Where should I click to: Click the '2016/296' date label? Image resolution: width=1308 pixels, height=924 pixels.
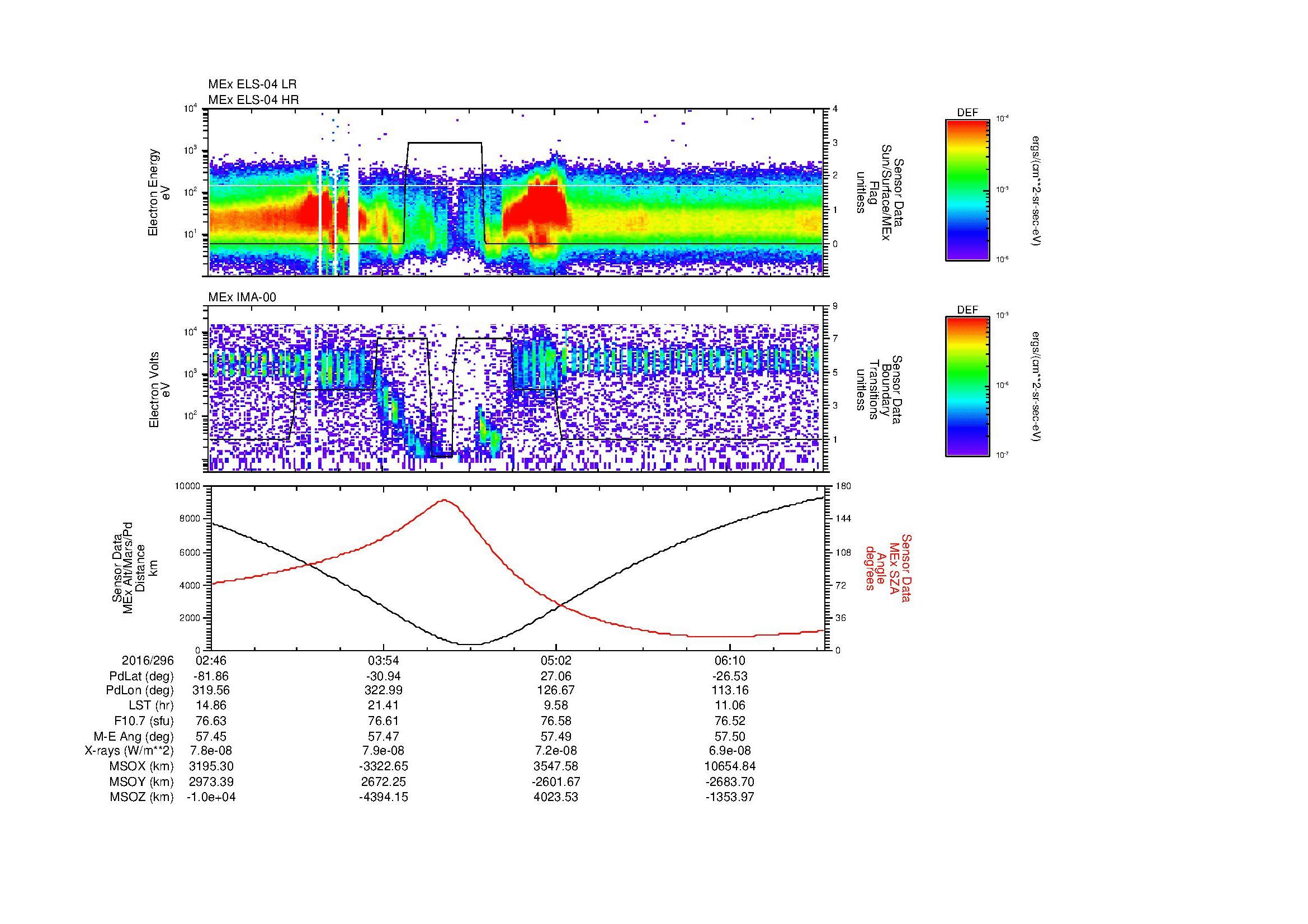coord(148,660)
